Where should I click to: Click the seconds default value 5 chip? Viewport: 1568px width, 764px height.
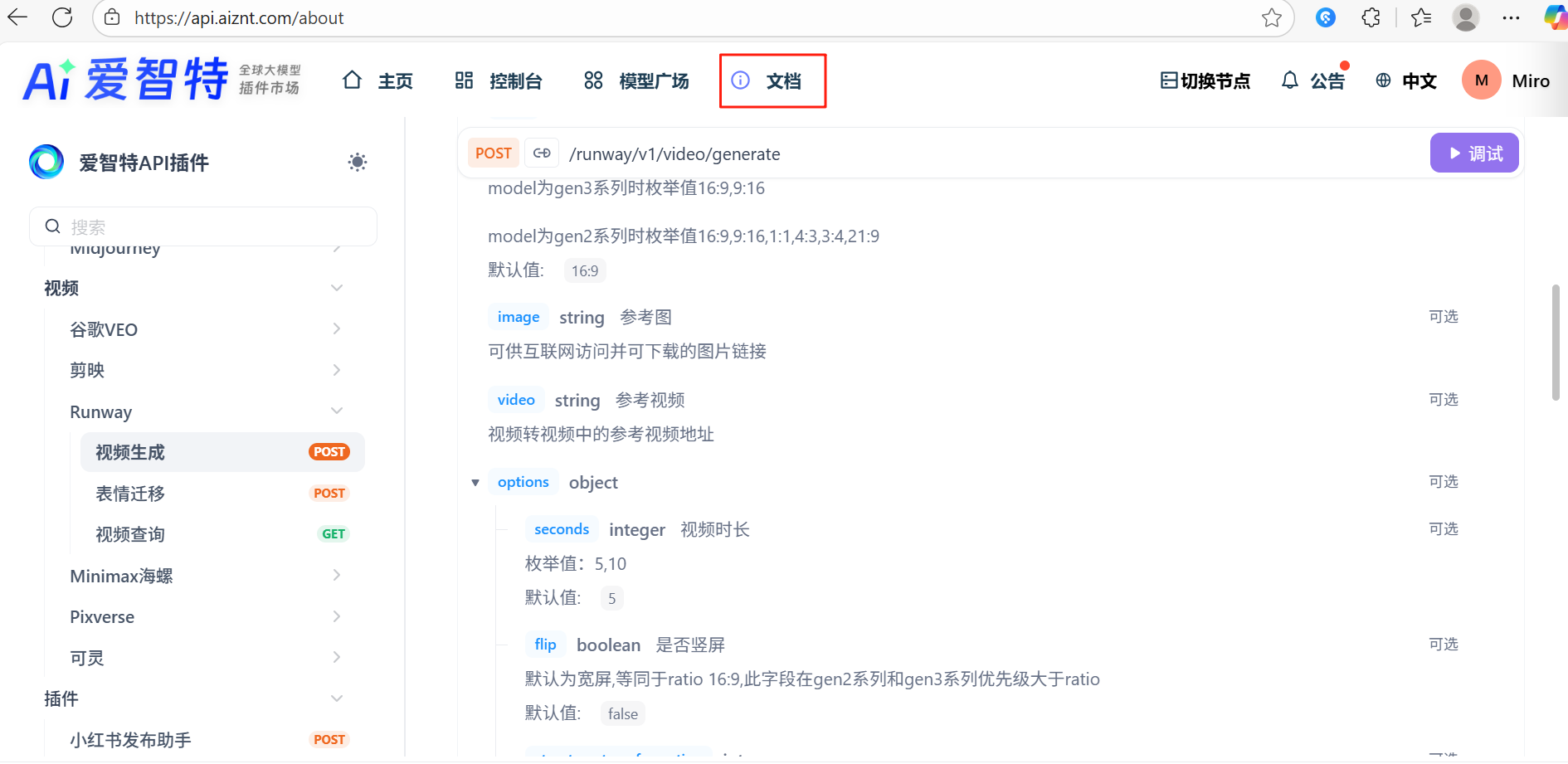(x=612, y=598)
